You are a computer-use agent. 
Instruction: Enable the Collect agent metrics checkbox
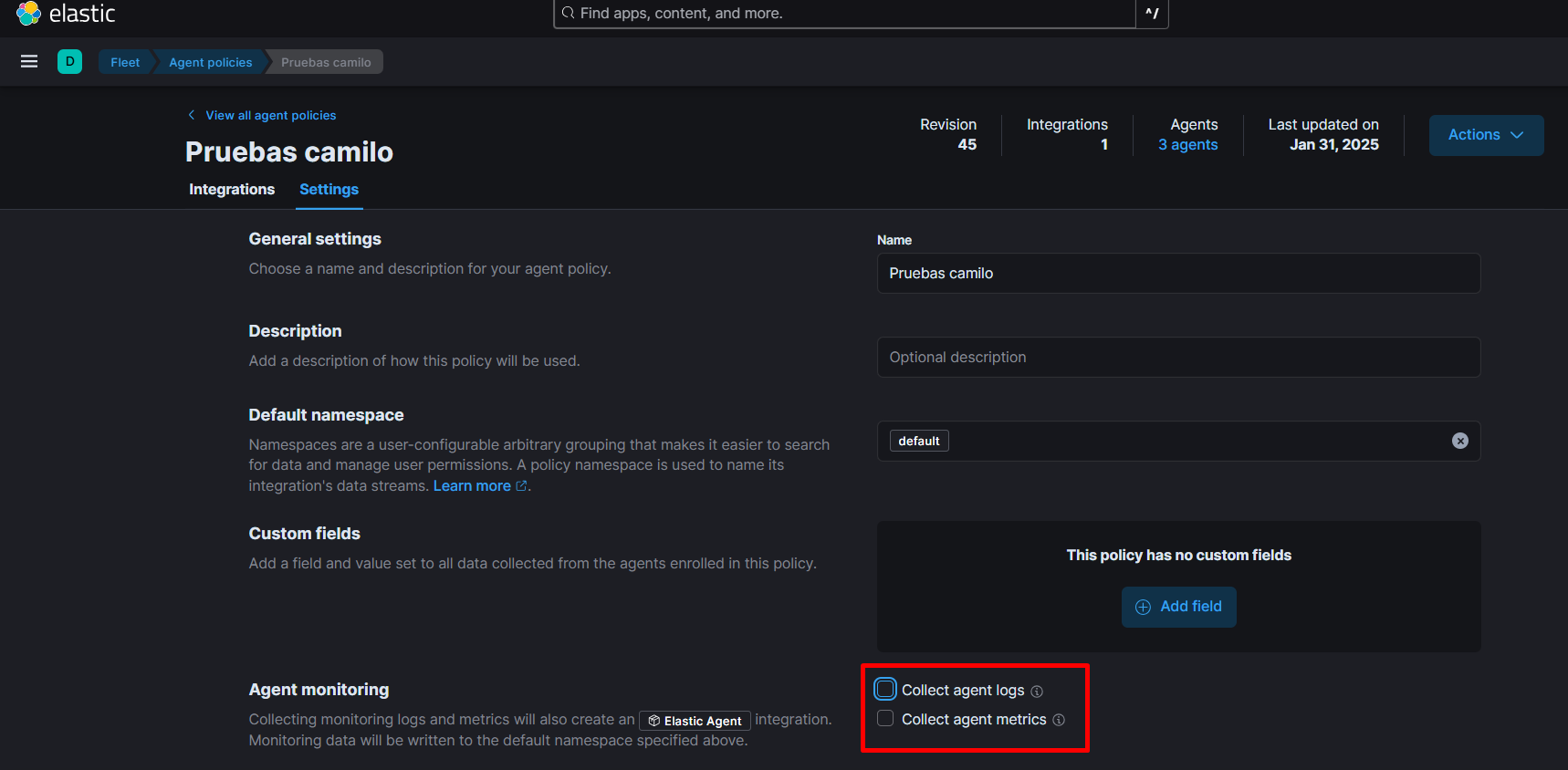885,718
